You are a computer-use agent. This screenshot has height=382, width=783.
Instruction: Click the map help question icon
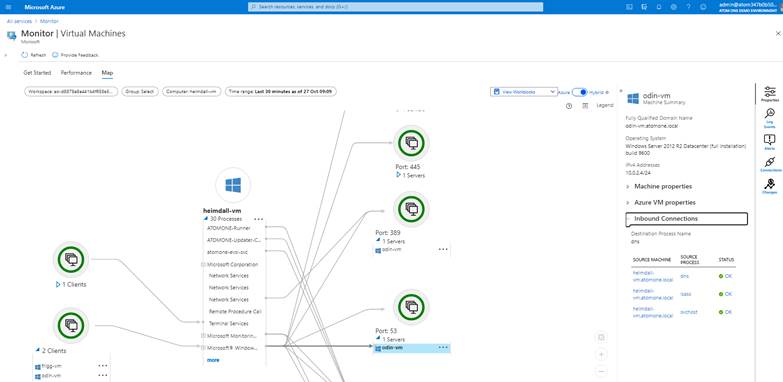[569, 106]
